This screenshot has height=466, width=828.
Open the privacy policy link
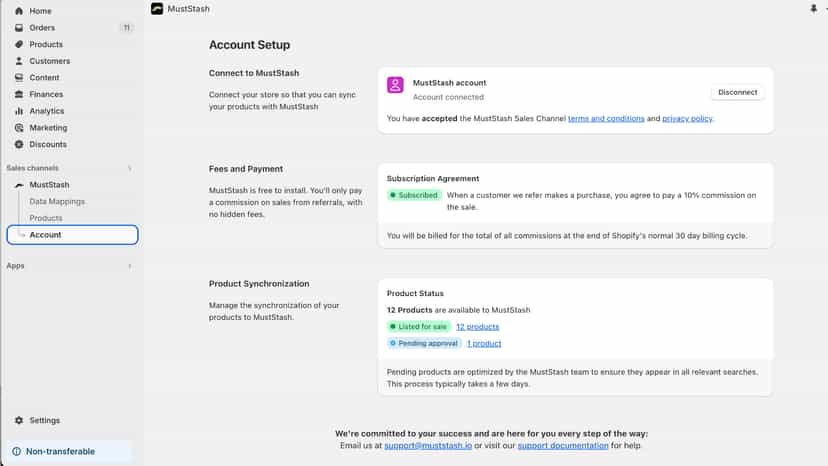point(687,118)
